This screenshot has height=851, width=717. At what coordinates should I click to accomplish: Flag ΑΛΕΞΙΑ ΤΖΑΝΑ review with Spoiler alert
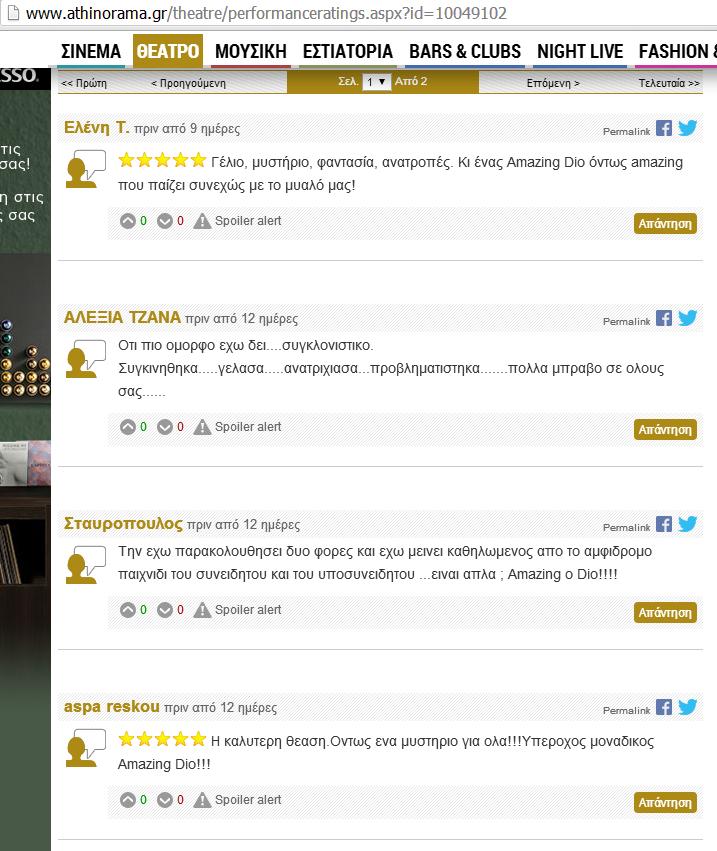point(237,427)
